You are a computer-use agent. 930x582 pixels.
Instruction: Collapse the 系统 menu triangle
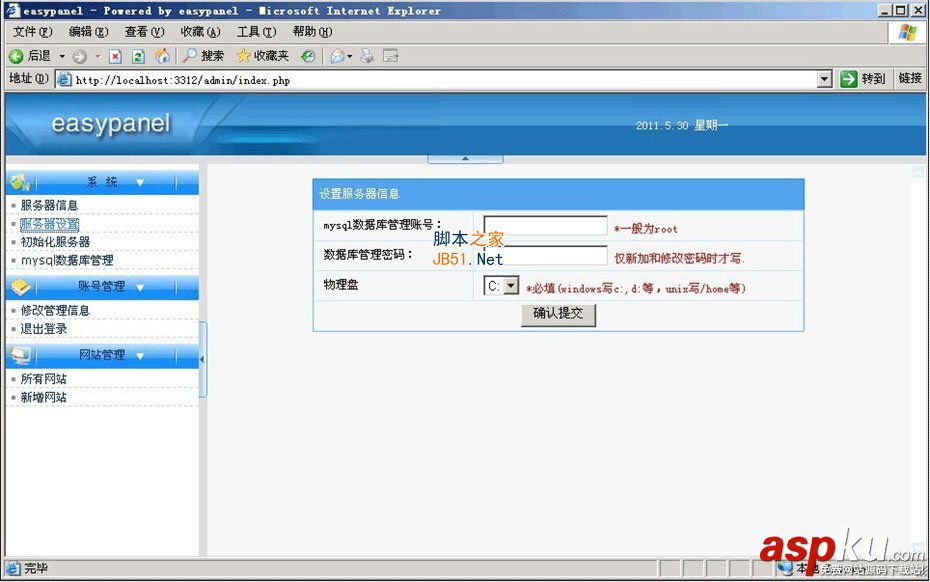140,181
